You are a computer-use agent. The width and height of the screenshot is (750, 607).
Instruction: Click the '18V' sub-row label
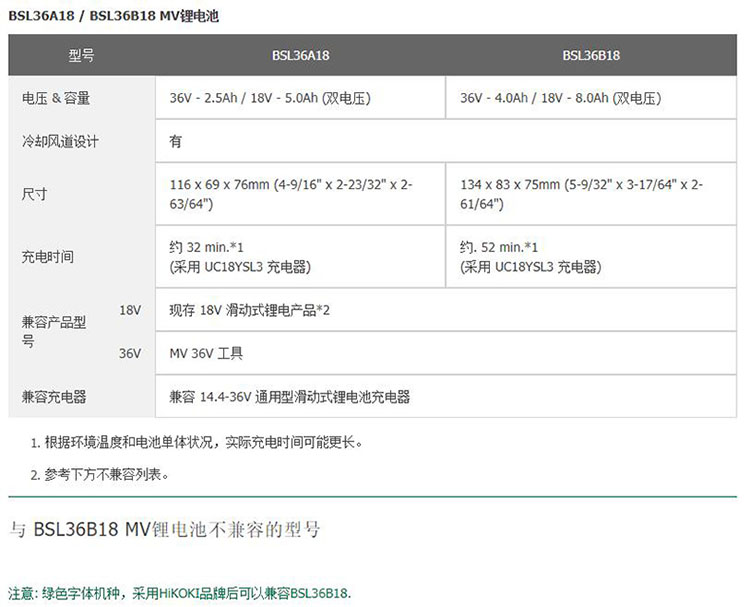coord(130,310)
